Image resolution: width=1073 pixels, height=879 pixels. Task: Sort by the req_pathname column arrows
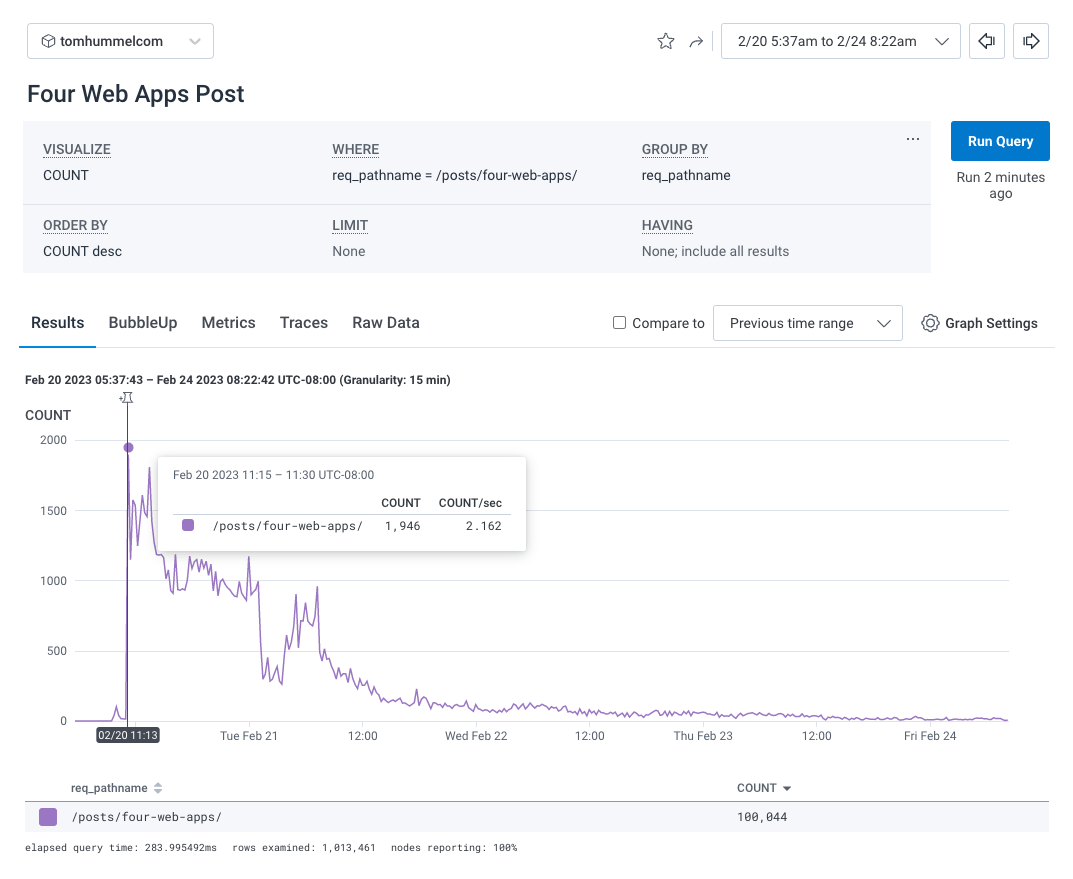pos(158,788)
